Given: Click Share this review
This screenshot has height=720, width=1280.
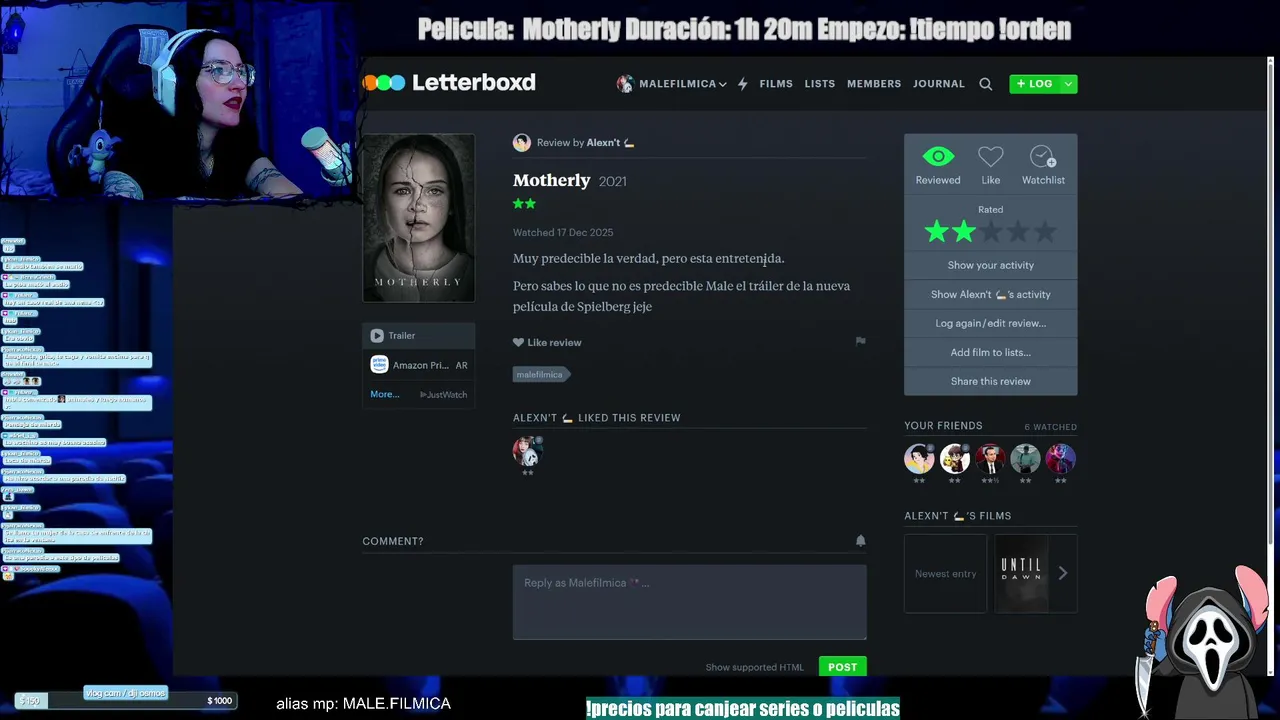Looking at the screenshot, I should (991, 381).
